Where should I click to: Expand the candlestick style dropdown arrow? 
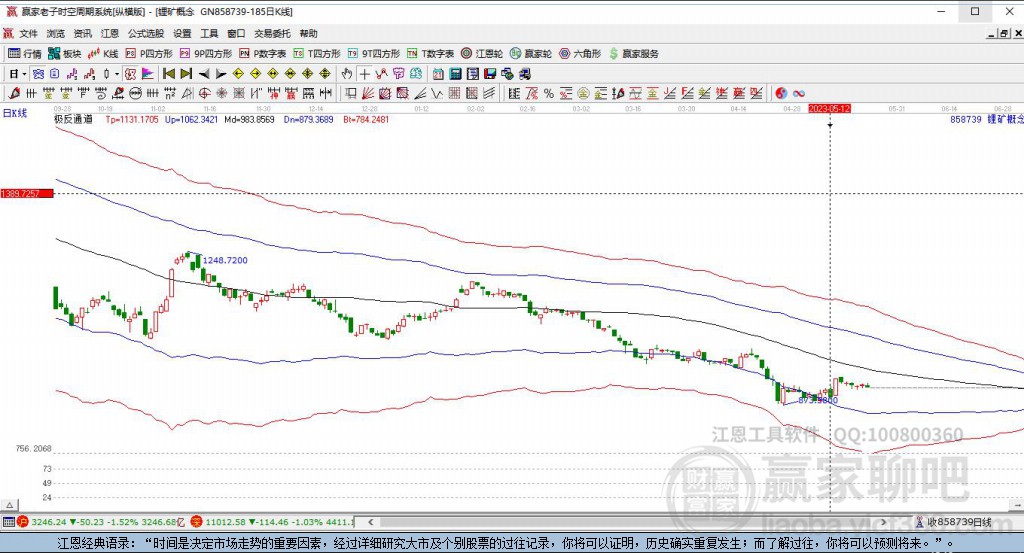117,74
